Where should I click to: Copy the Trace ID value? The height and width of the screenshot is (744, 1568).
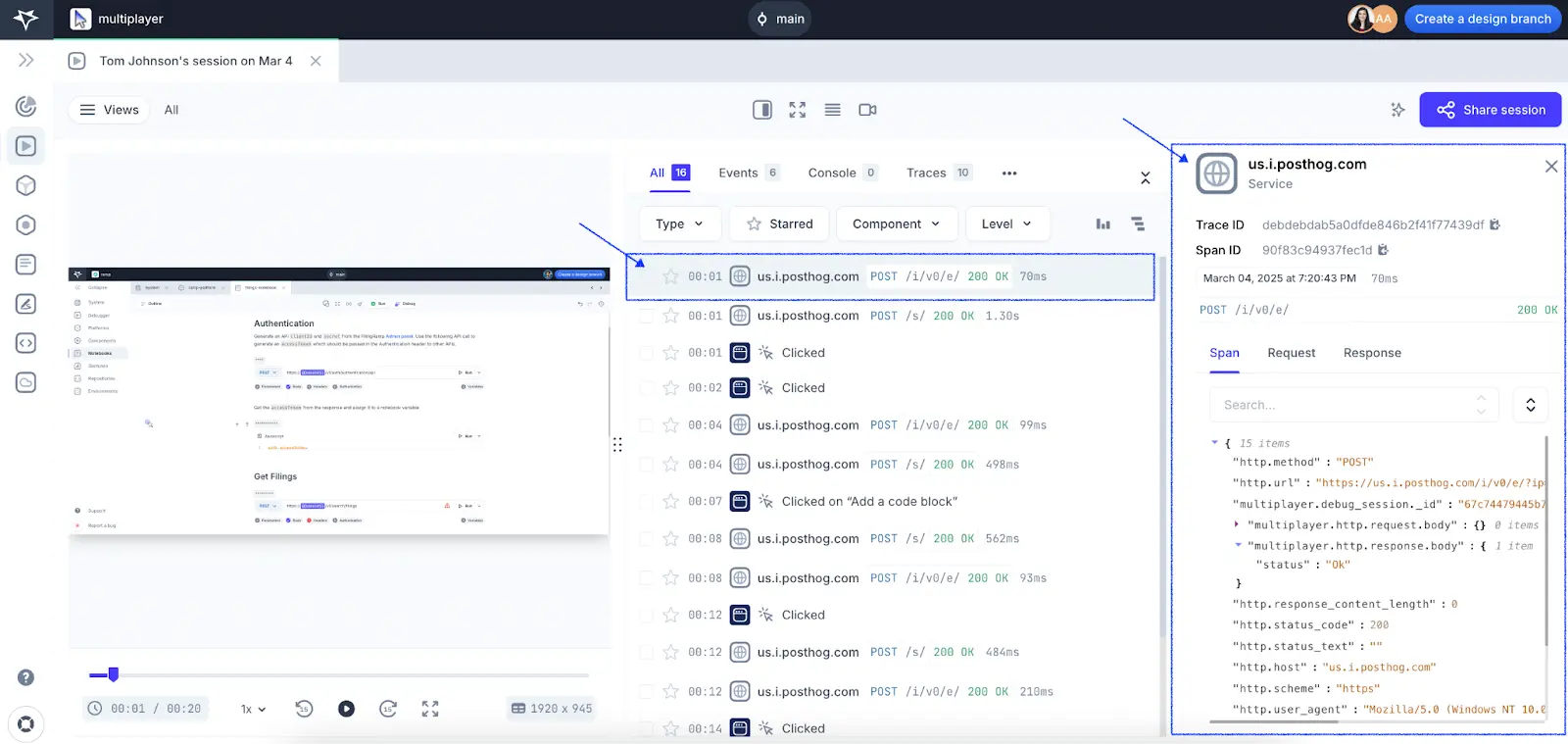pos(1495,224)
